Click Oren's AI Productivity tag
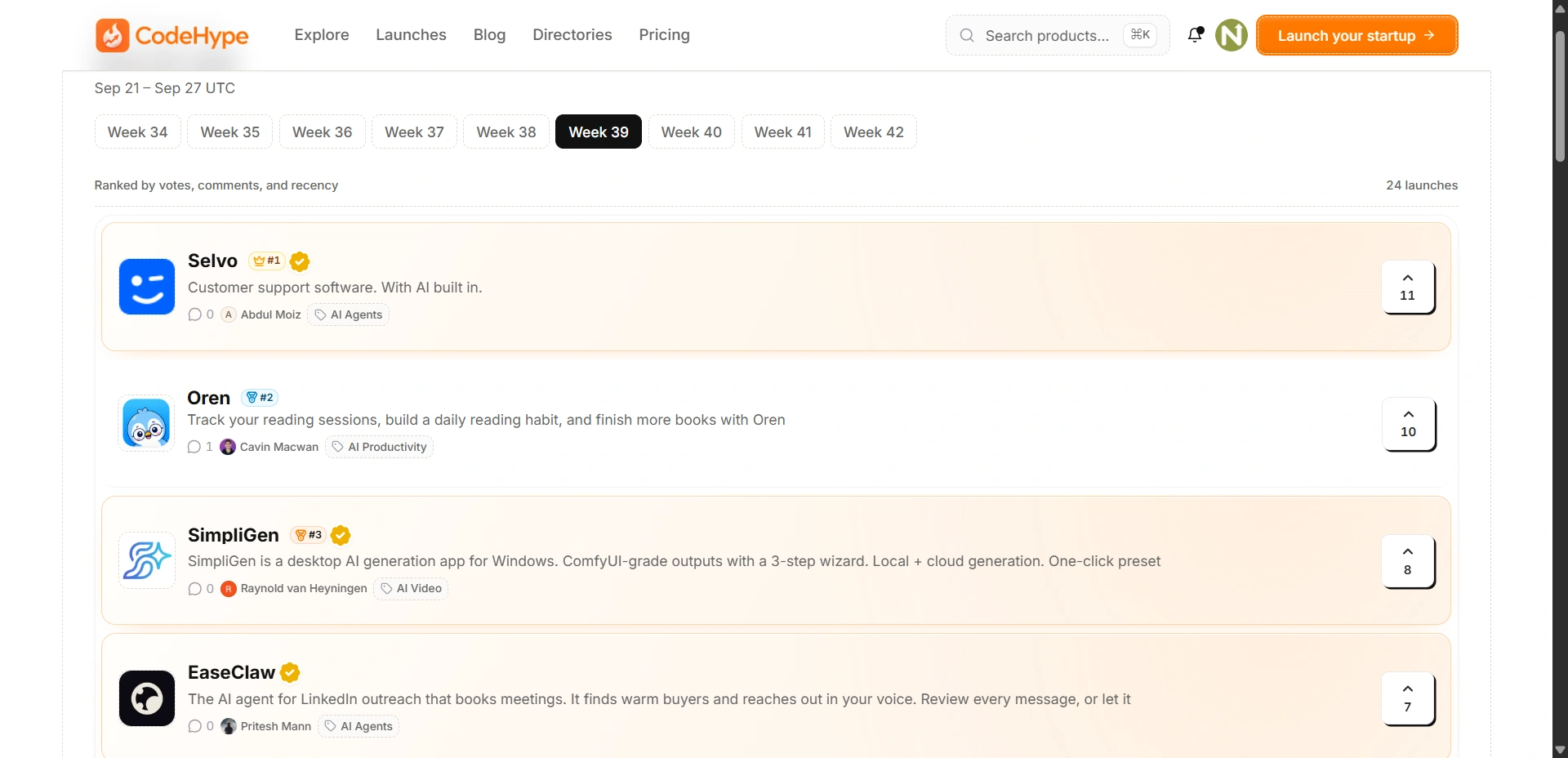This screenshot has width=1568, height=758. click(x=380, y=447)
